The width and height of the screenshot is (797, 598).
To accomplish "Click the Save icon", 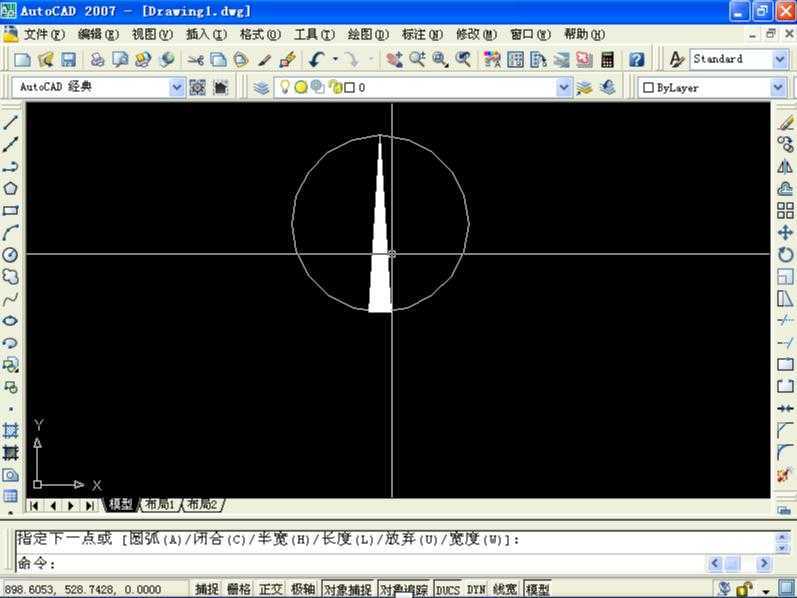I will click(68, 59).
